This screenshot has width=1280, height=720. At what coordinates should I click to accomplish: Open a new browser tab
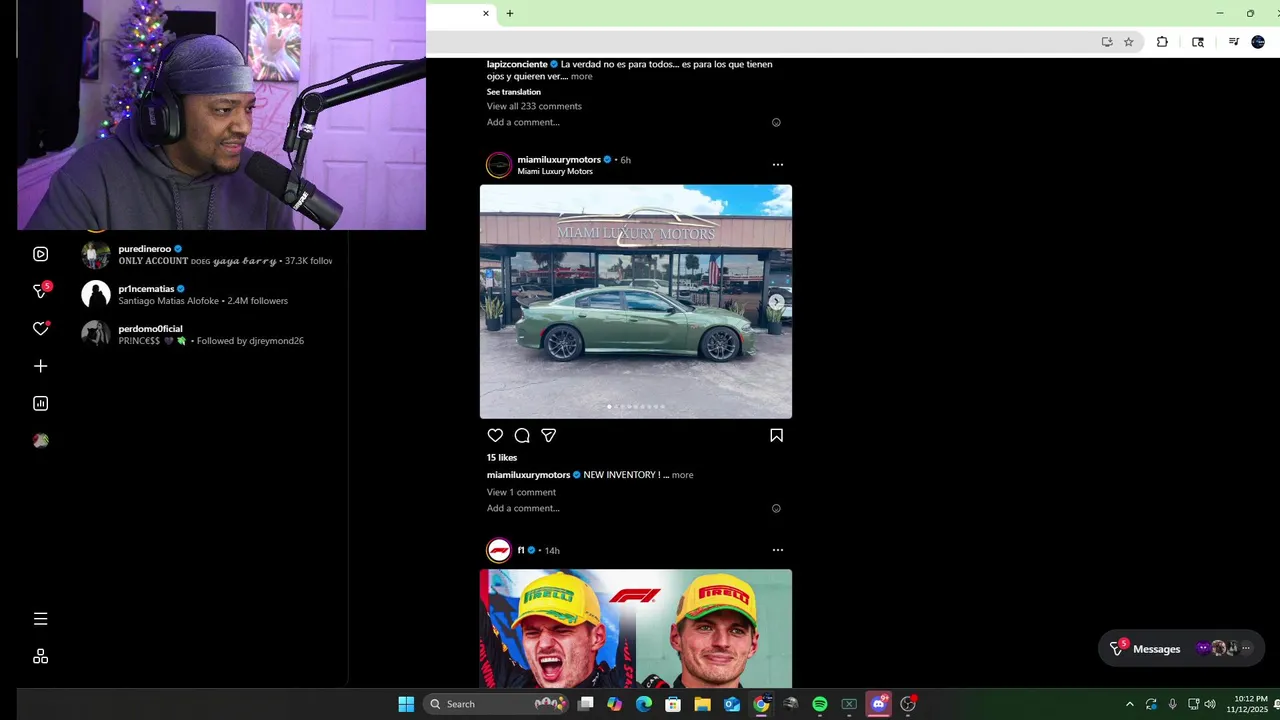tap(510, 13)
